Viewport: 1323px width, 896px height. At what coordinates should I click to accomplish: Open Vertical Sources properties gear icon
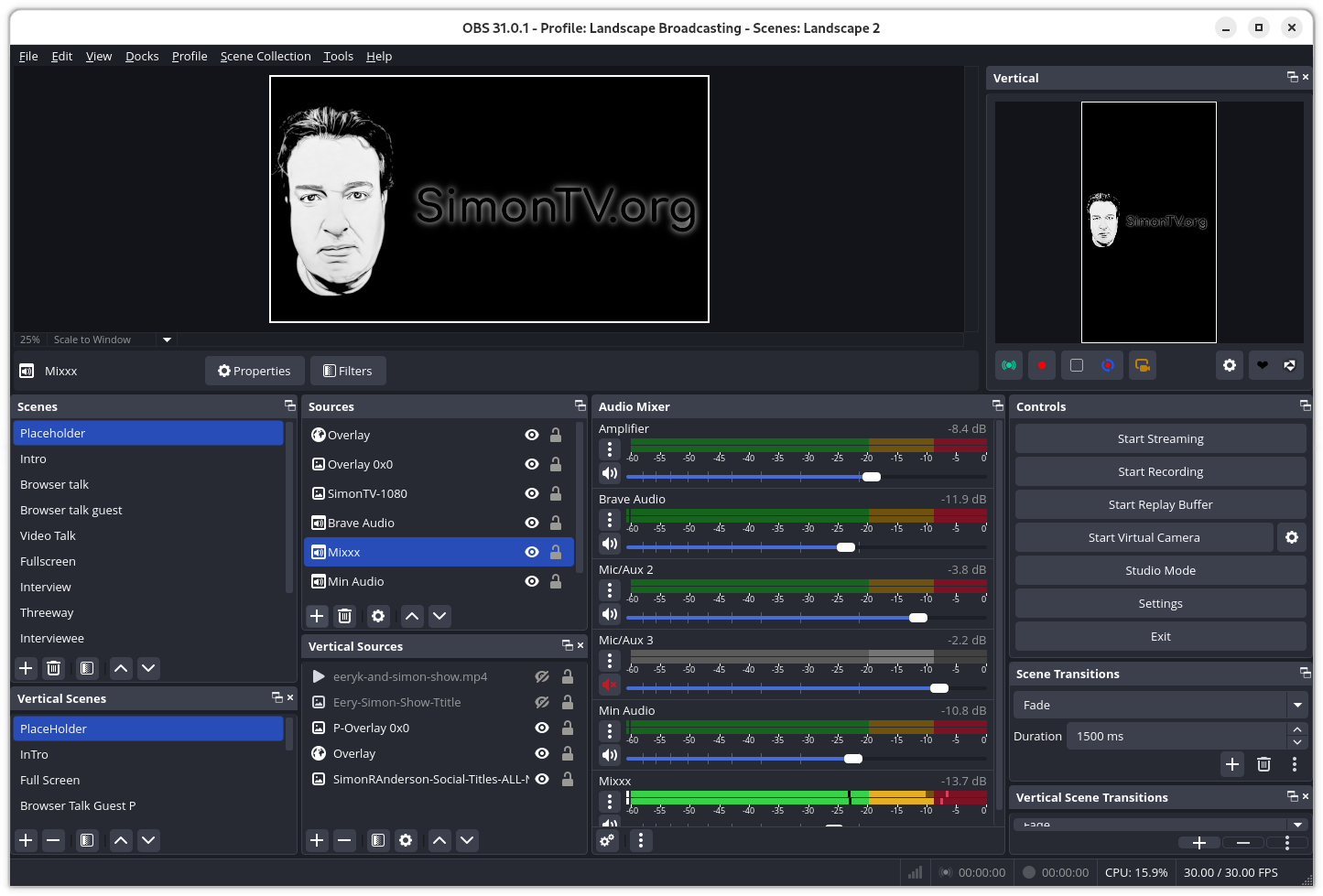click(406, 840)
